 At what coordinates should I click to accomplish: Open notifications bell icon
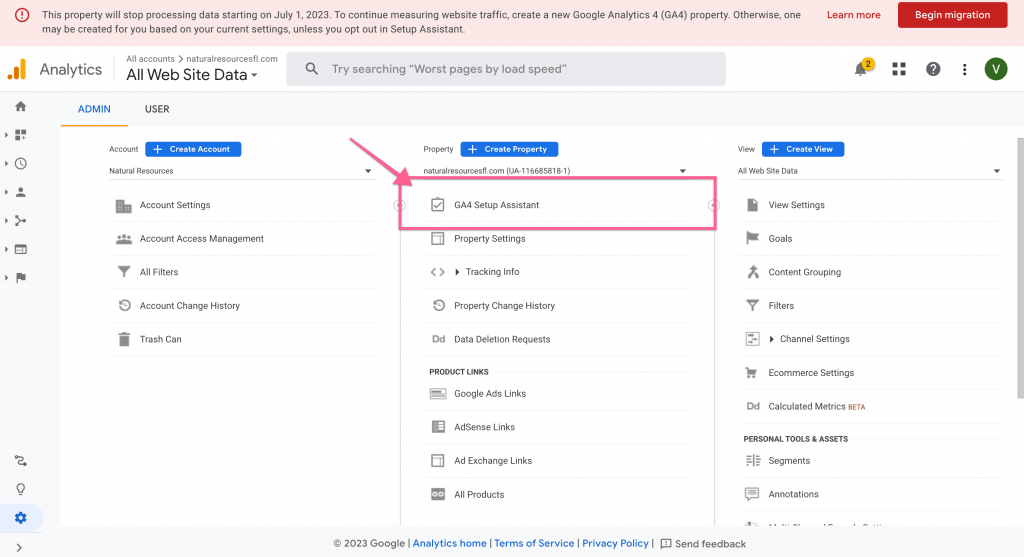point(861,69)
